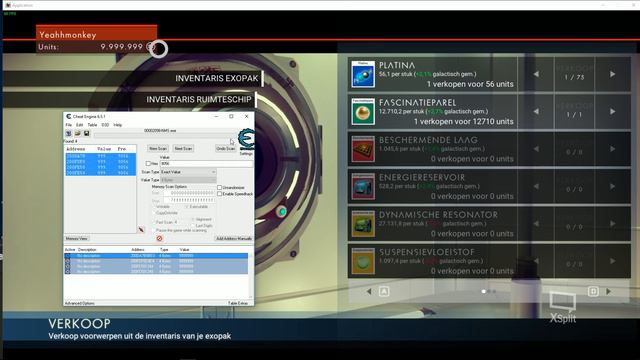Click right arrow on Suspensievloeistof row
Viewport: 640px width, 360px height.
click(x=612, y=261)
